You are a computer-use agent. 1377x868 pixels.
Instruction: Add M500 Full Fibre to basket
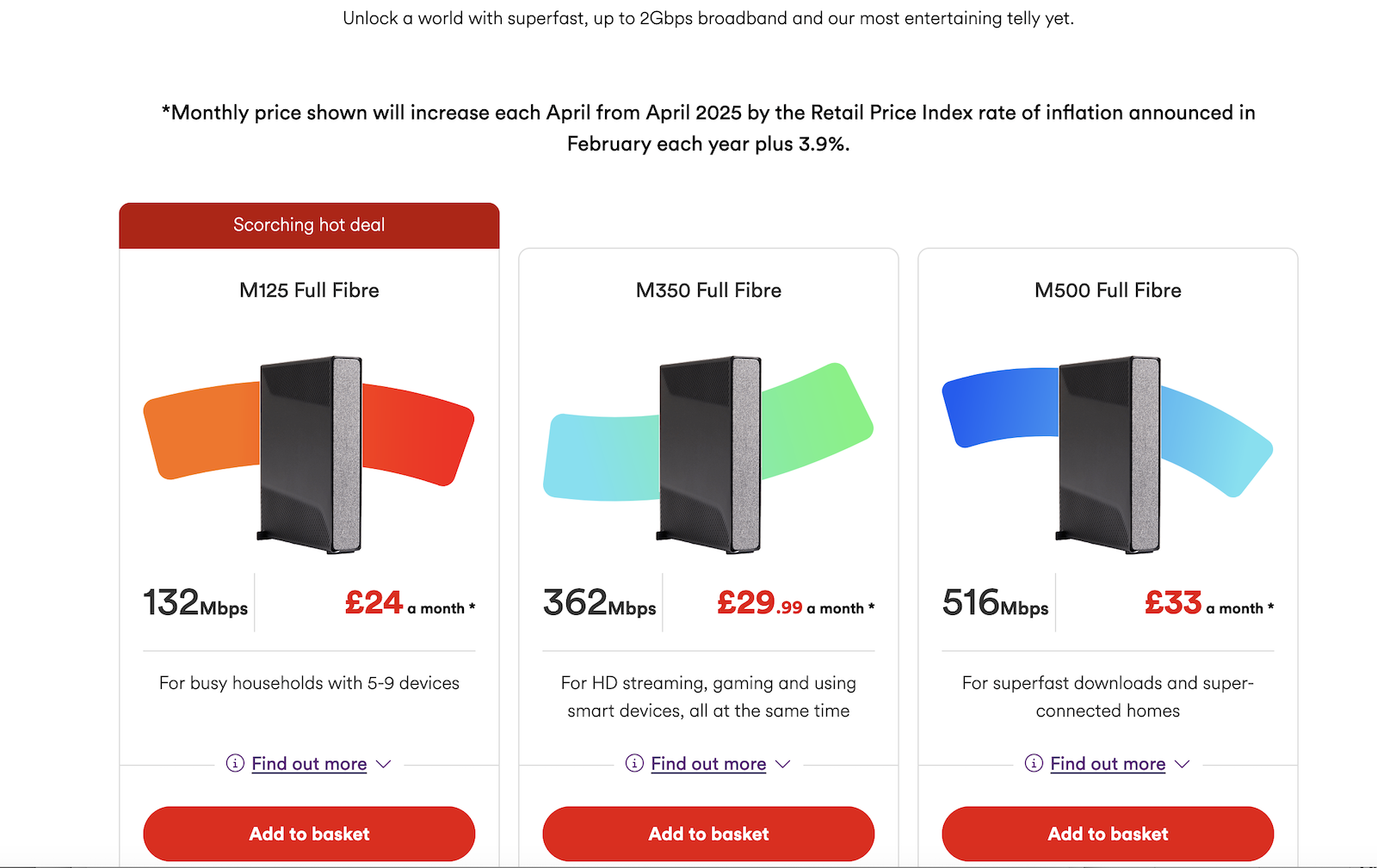[x=1108, y=834]
